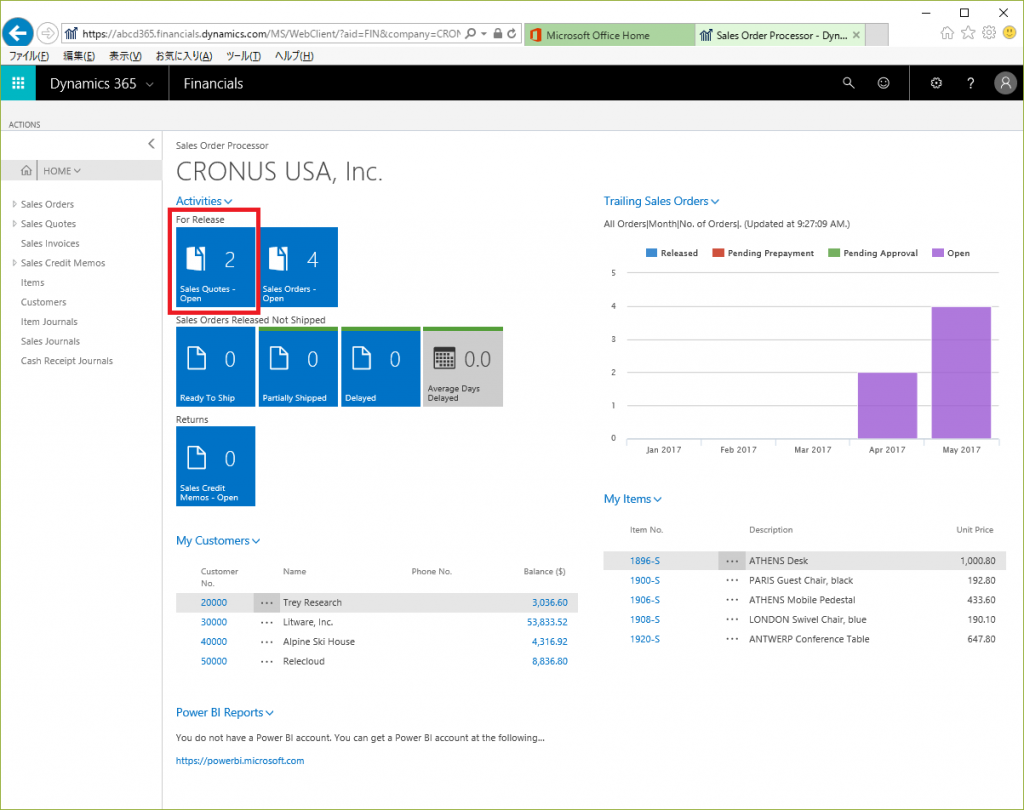Switch to the Microsoft Office Home tab

(x=609, y=35)
